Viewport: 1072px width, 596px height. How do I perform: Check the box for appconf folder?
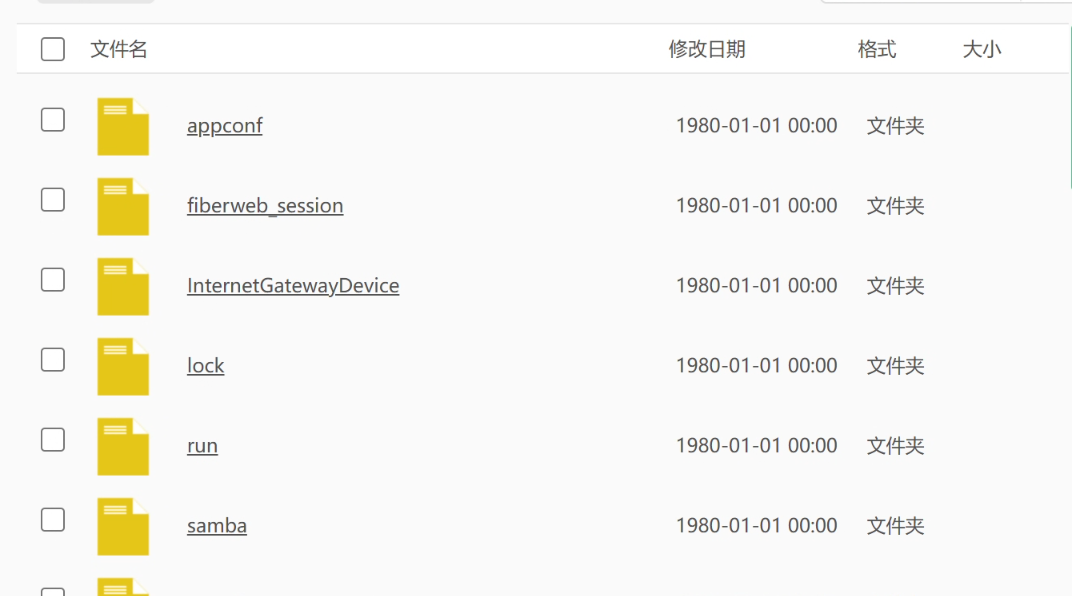(53, 120)
